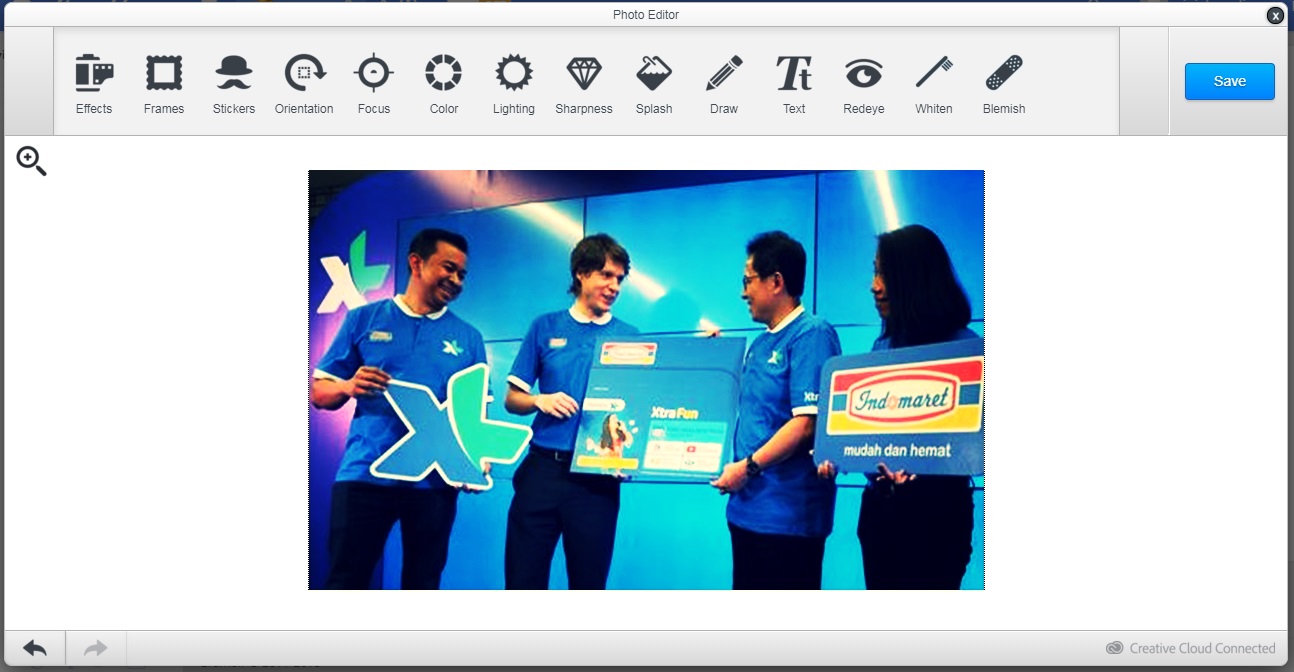Image resolution: width=1294 pixels, height=672 pixels.
Task: Open the Frames tool
Action: (164, 84)
